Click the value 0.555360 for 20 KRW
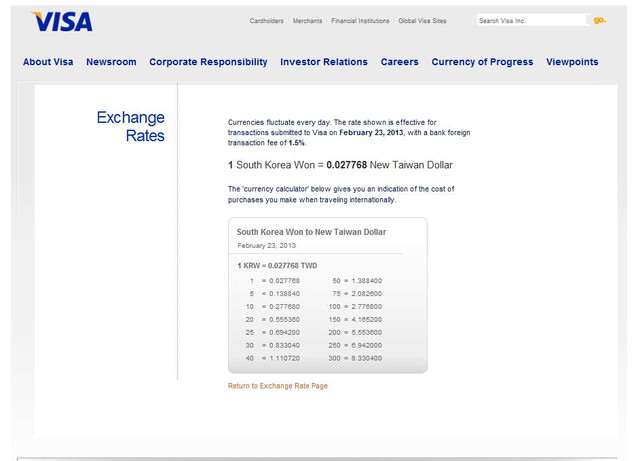640x461 pixels. pos(284,319)
